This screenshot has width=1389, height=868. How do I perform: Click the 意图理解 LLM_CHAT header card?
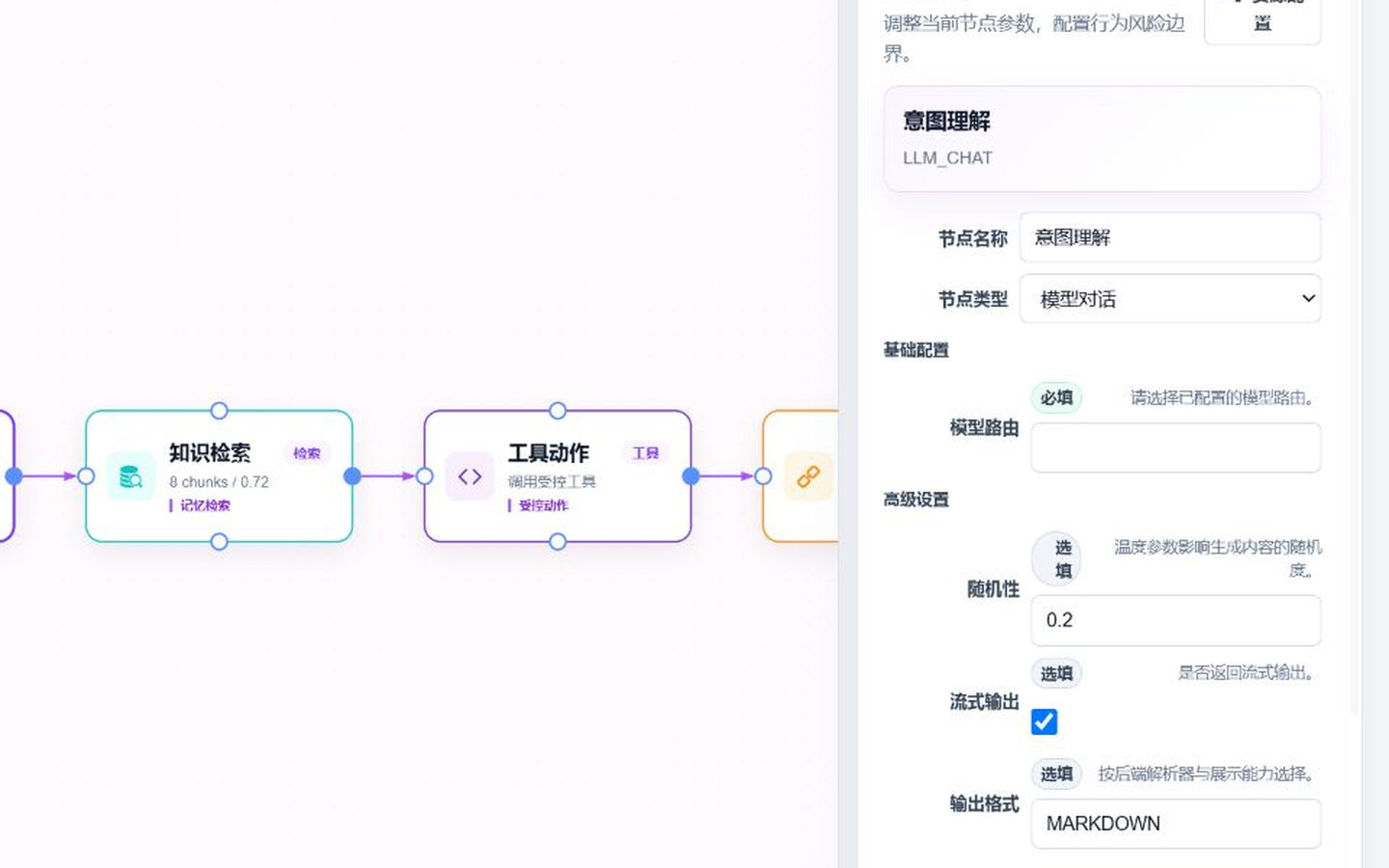[x=1102, y=139]
